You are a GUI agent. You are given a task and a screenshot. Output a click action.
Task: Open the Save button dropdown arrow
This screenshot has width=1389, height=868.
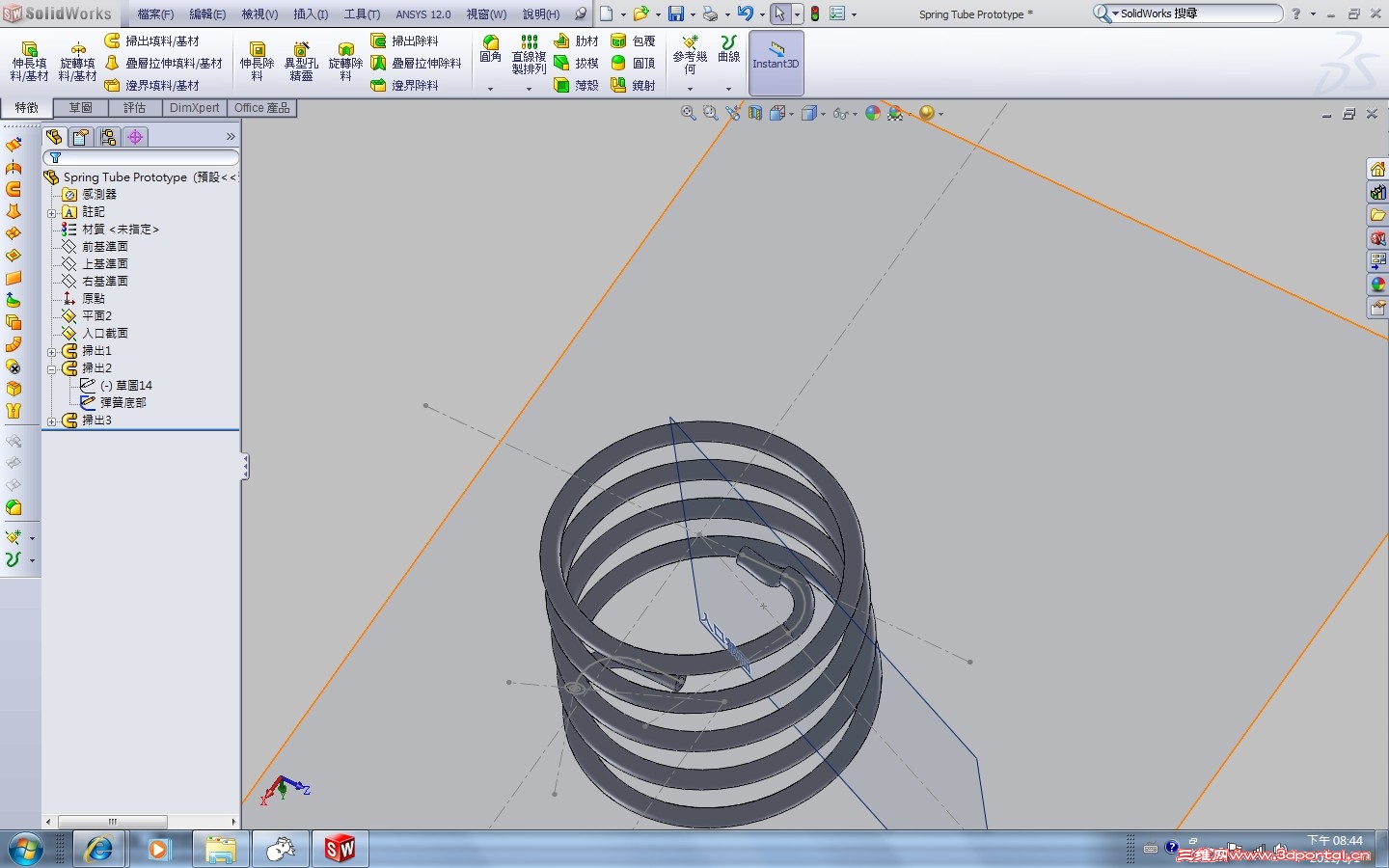[693, 14]
